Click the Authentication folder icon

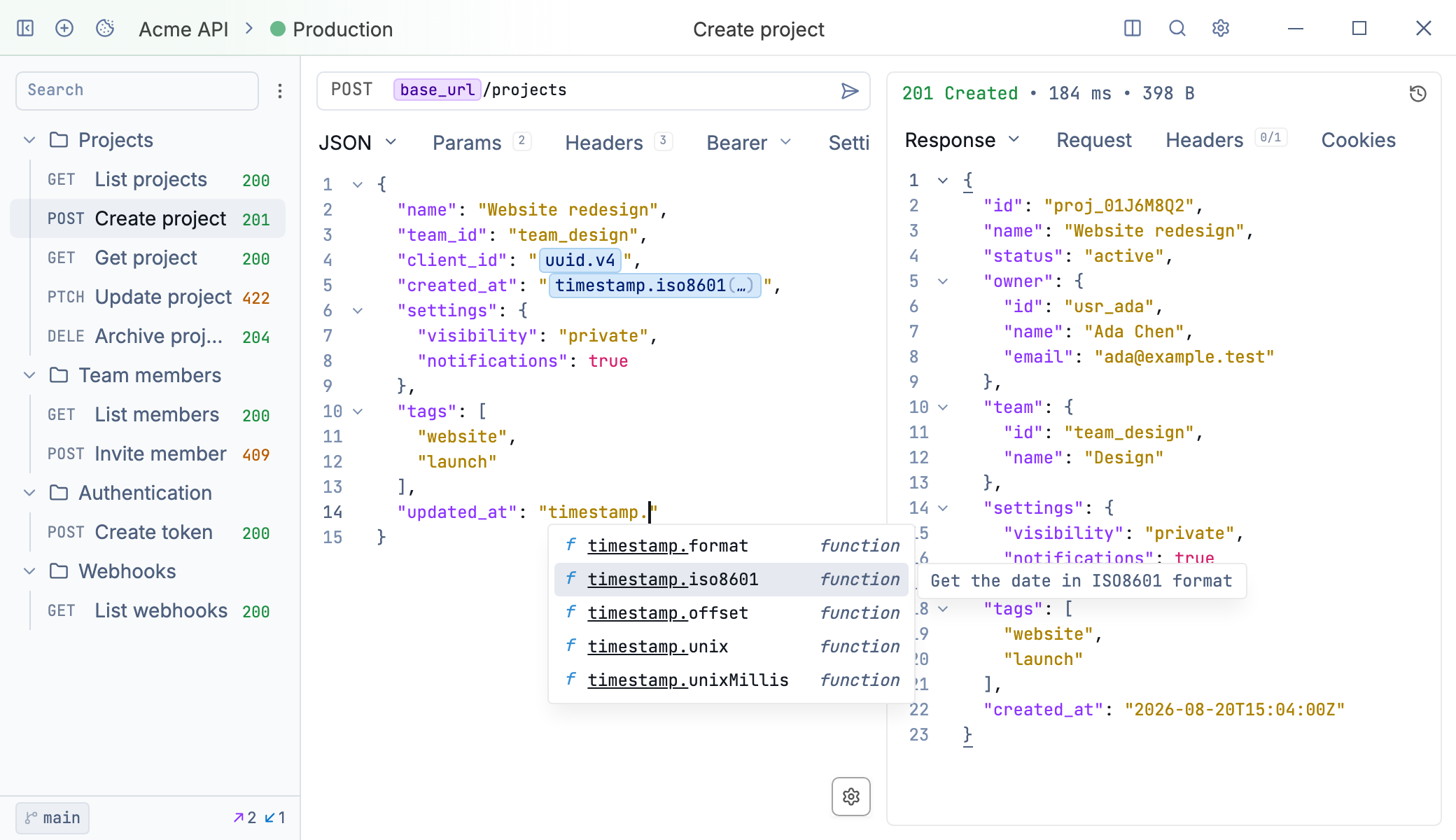(x=59, y=493)
